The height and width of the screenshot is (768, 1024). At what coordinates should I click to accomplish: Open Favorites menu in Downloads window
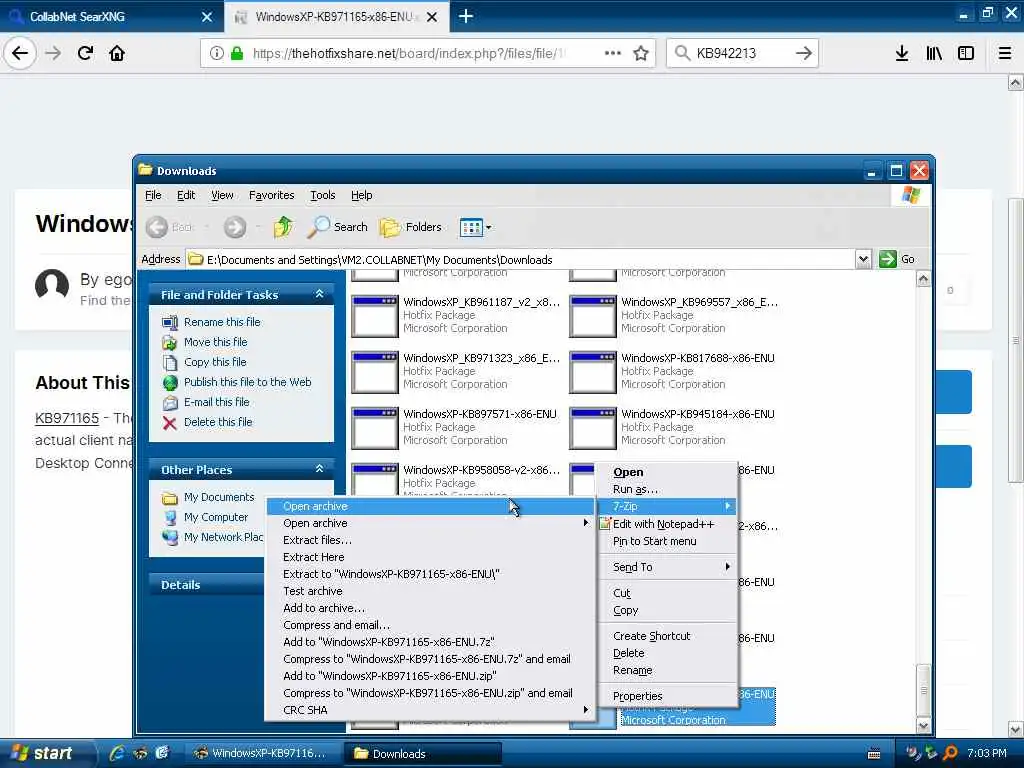[272, 195]
